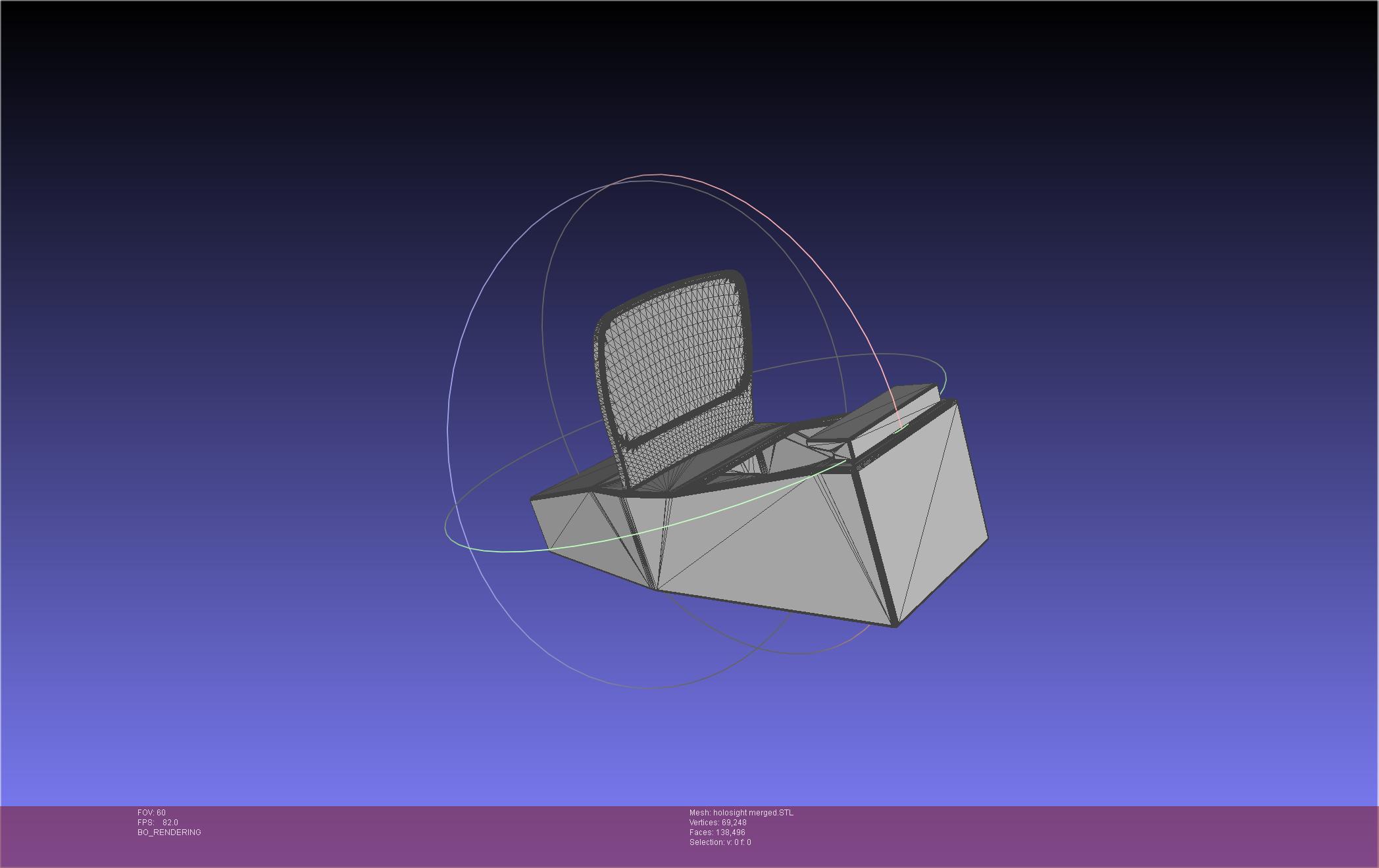Click the Faces: 138,496 text
Screen dimensions: 1379x868
(x=717, y=832)
